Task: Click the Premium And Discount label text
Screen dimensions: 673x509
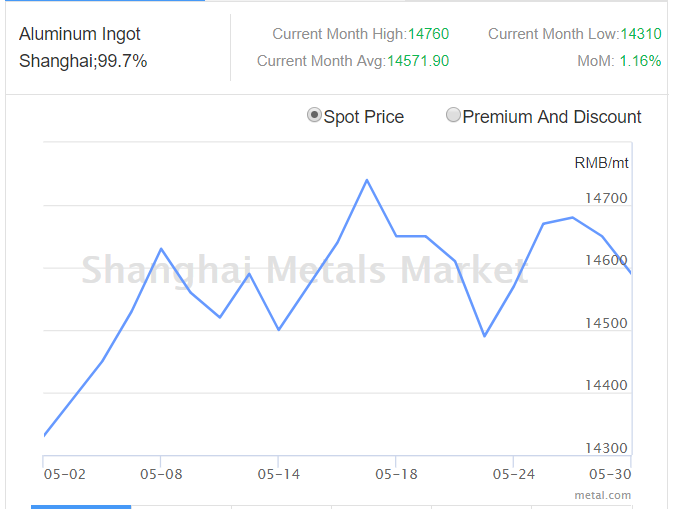Action: (x=552, y=117)
